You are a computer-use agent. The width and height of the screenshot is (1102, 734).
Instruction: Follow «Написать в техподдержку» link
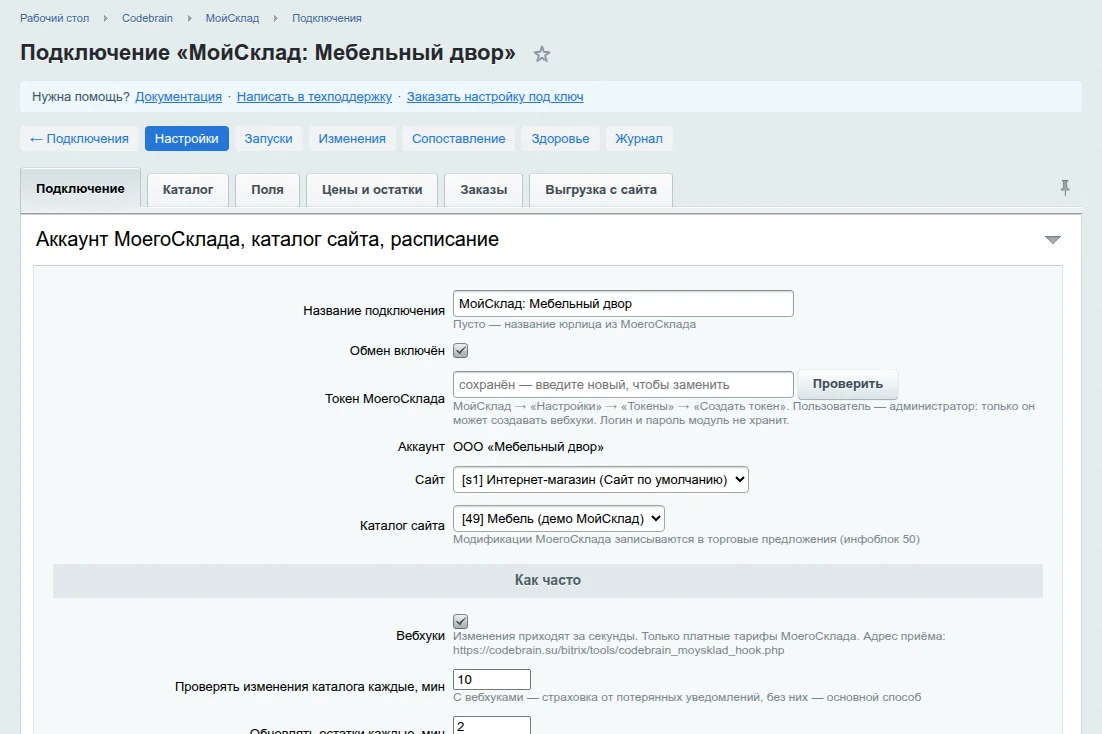pyautogui.click(x=314, y=97)
